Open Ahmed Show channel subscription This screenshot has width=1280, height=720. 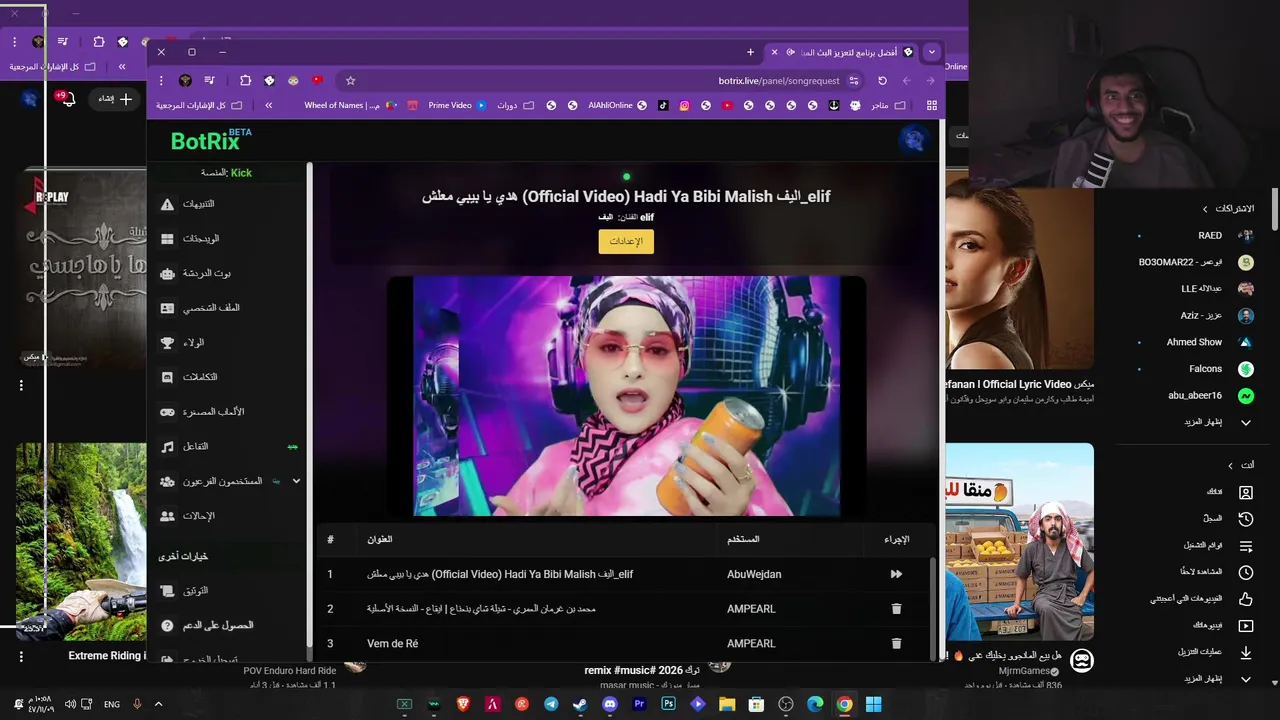pyautogui.click(x=1210, y=342)
